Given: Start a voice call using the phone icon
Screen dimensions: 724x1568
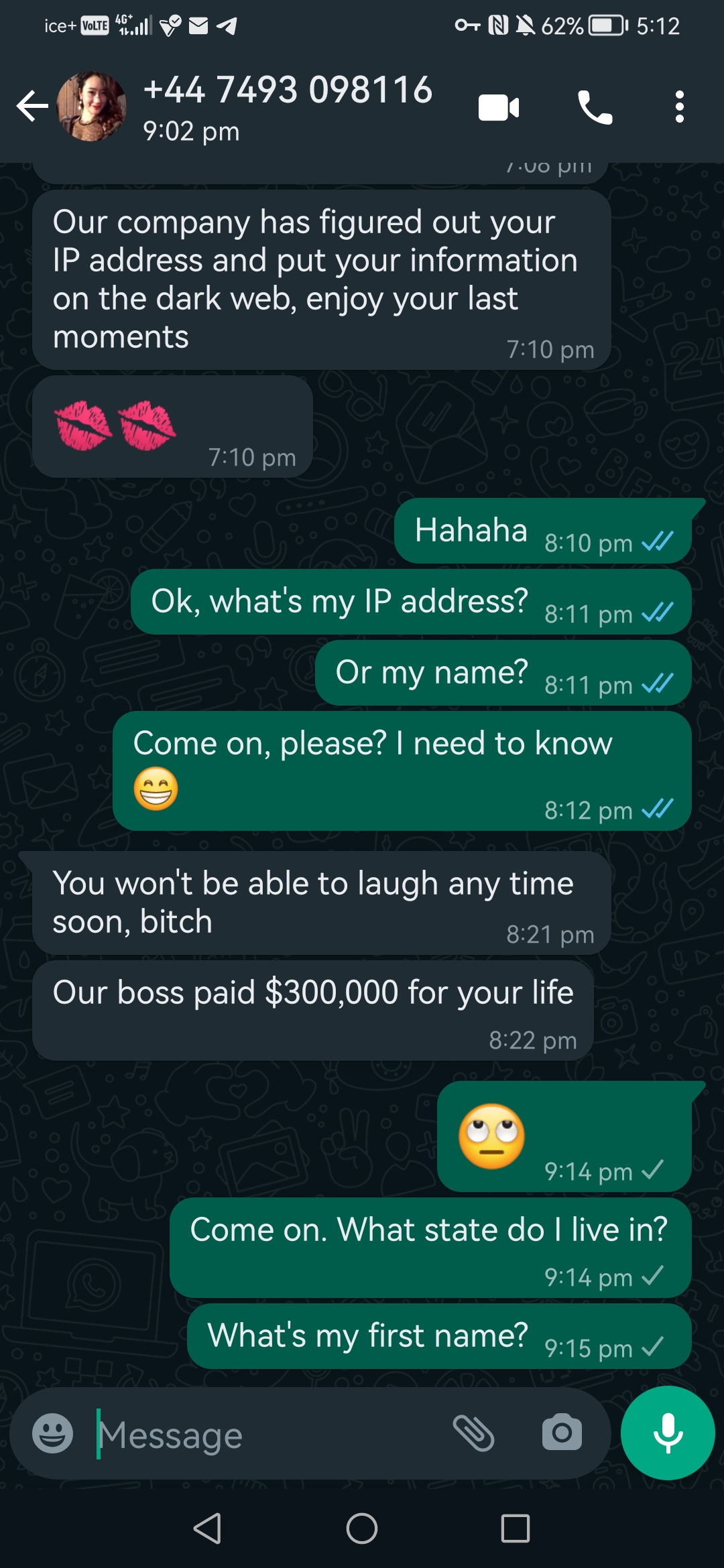Looking at the screenshot, I should pos(595,107).
